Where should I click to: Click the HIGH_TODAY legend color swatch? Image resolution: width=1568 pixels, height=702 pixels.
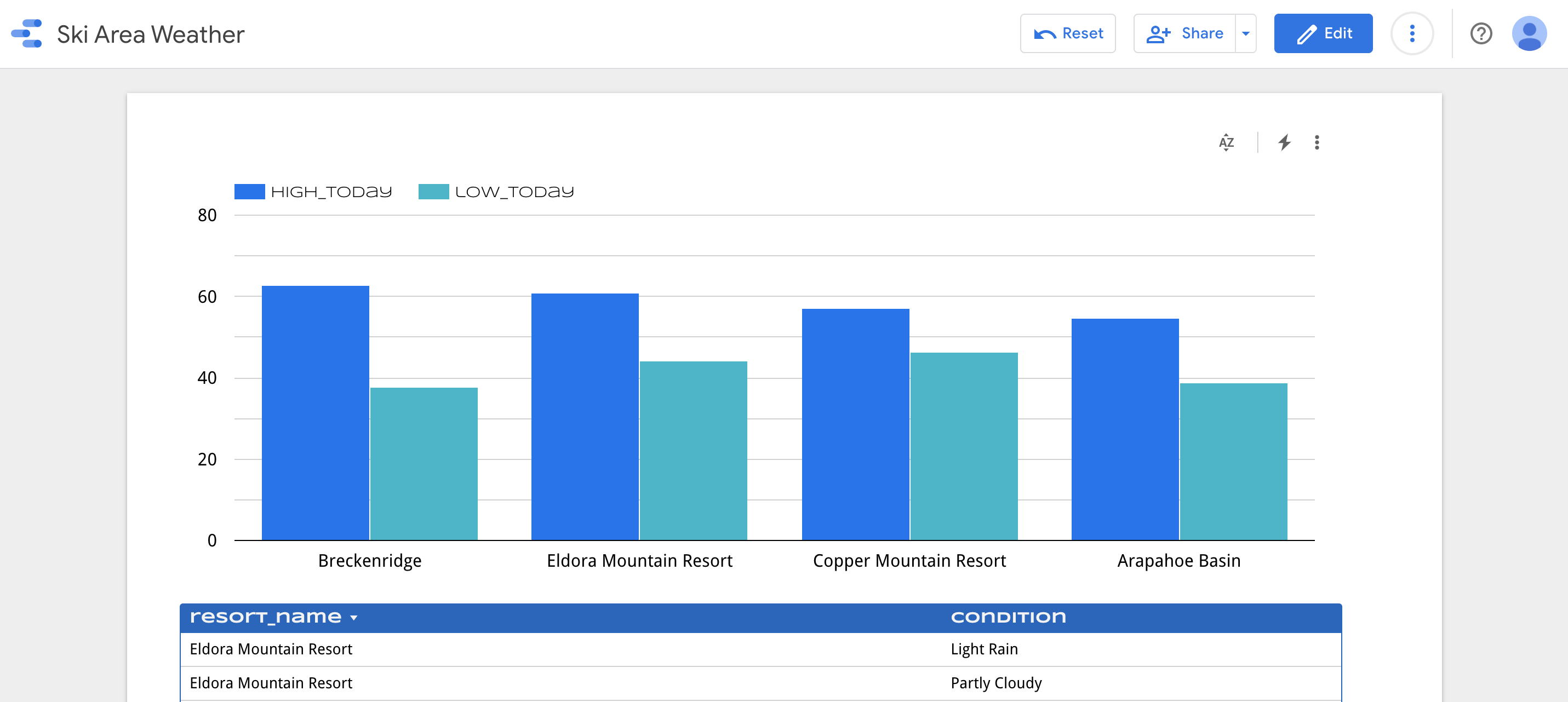click(250, 192)
